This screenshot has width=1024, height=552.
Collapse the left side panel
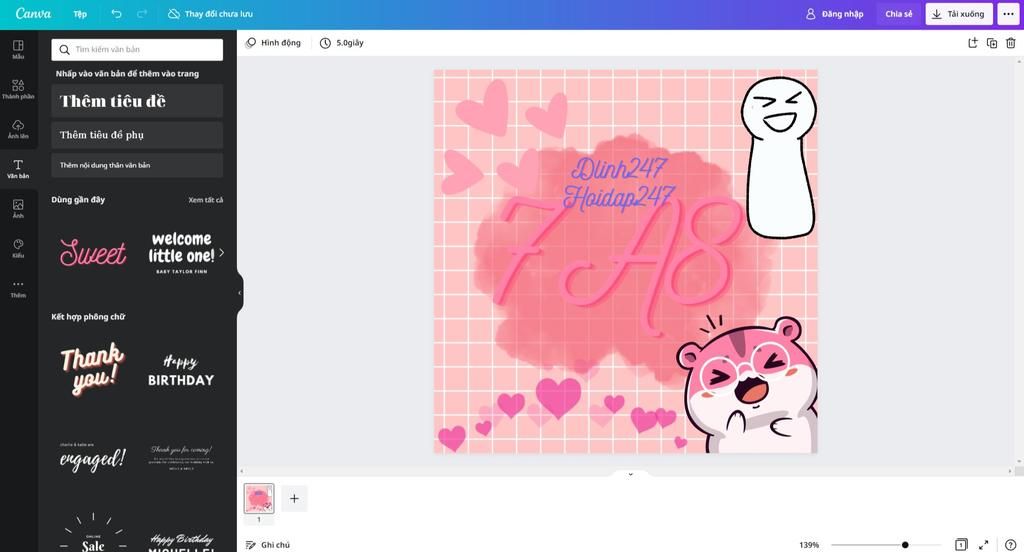[x=240, y=293]
